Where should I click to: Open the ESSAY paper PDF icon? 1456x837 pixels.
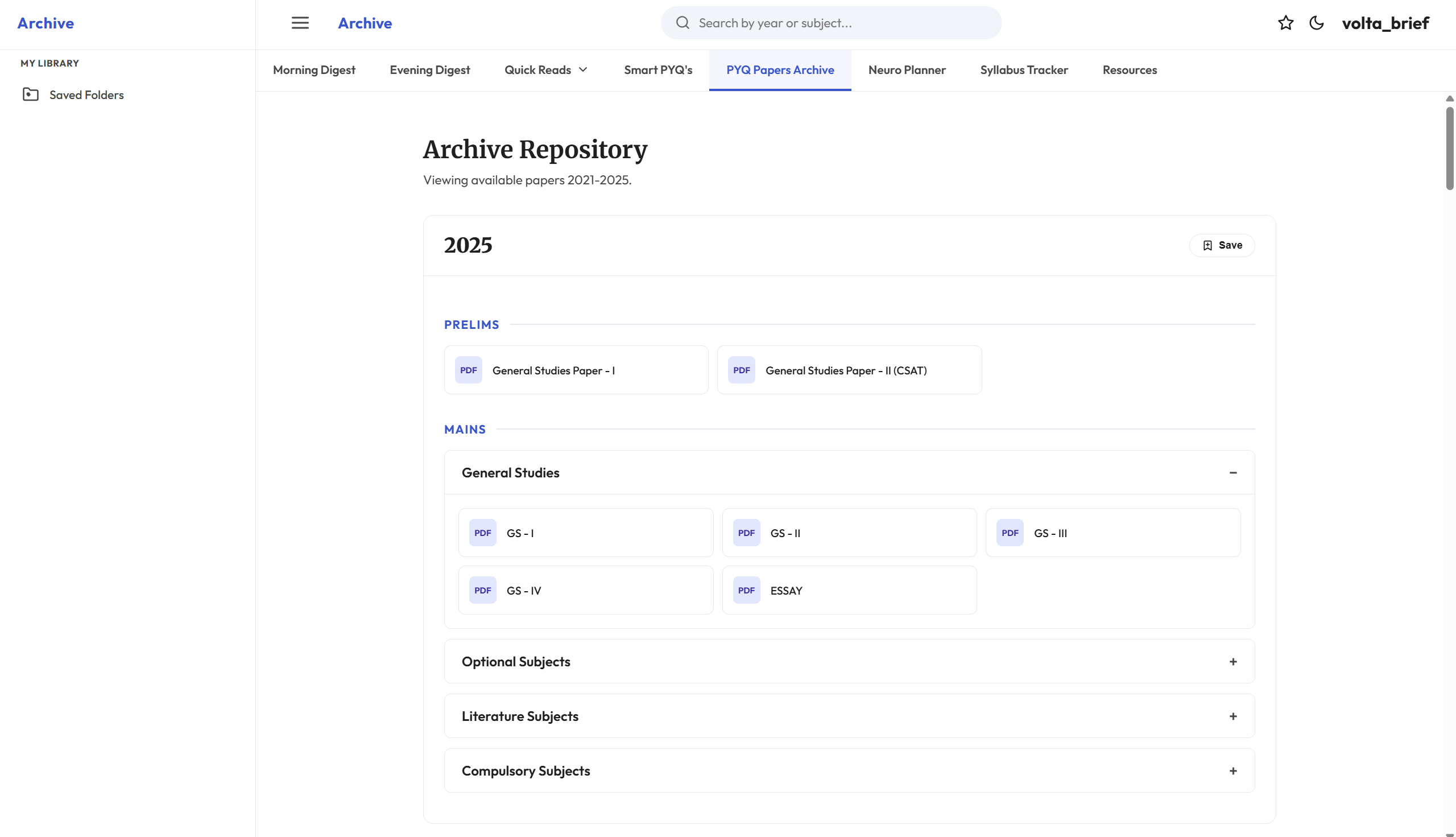click(x=746, y=590)
